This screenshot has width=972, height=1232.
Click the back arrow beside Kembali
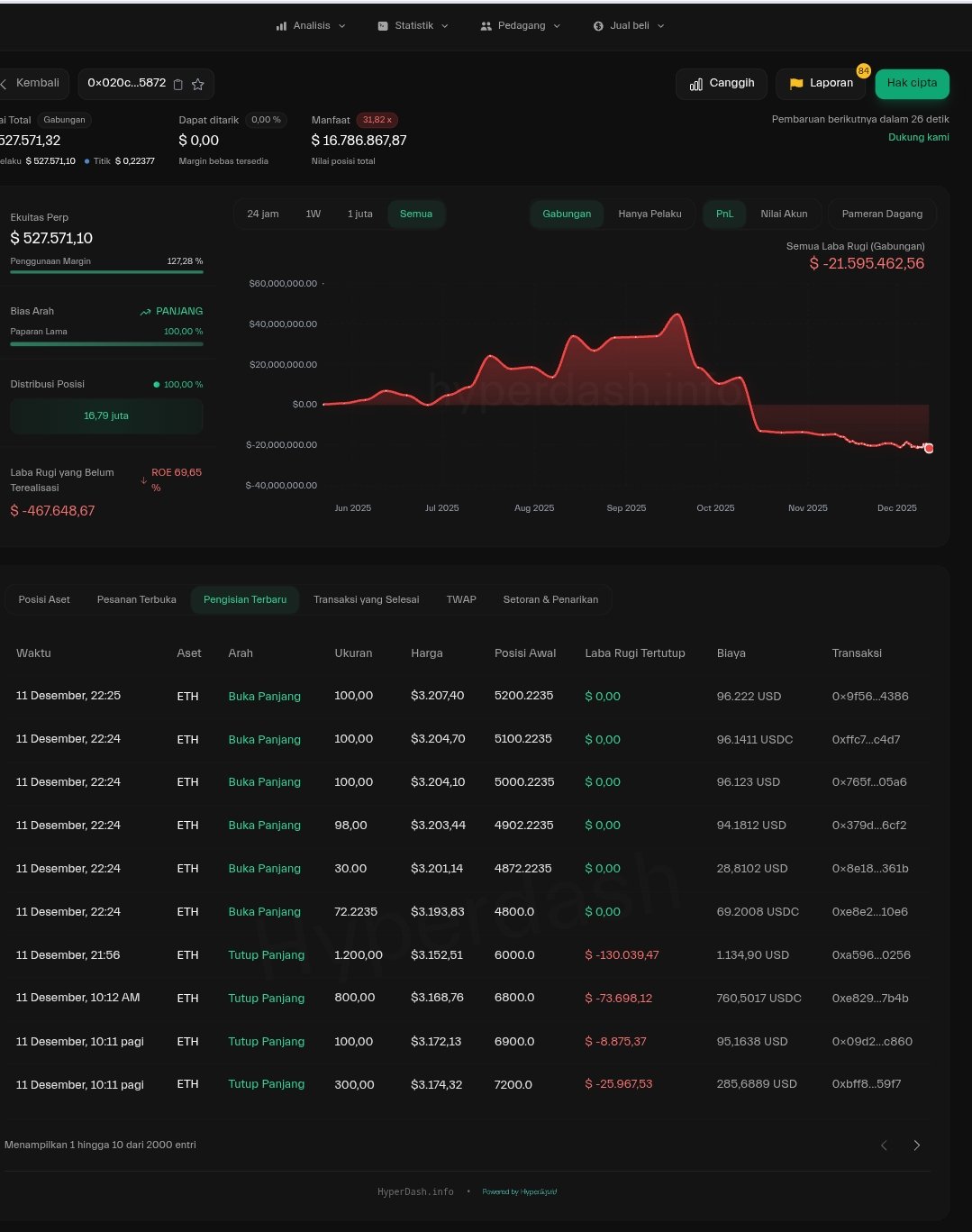[x=5, y=84]
